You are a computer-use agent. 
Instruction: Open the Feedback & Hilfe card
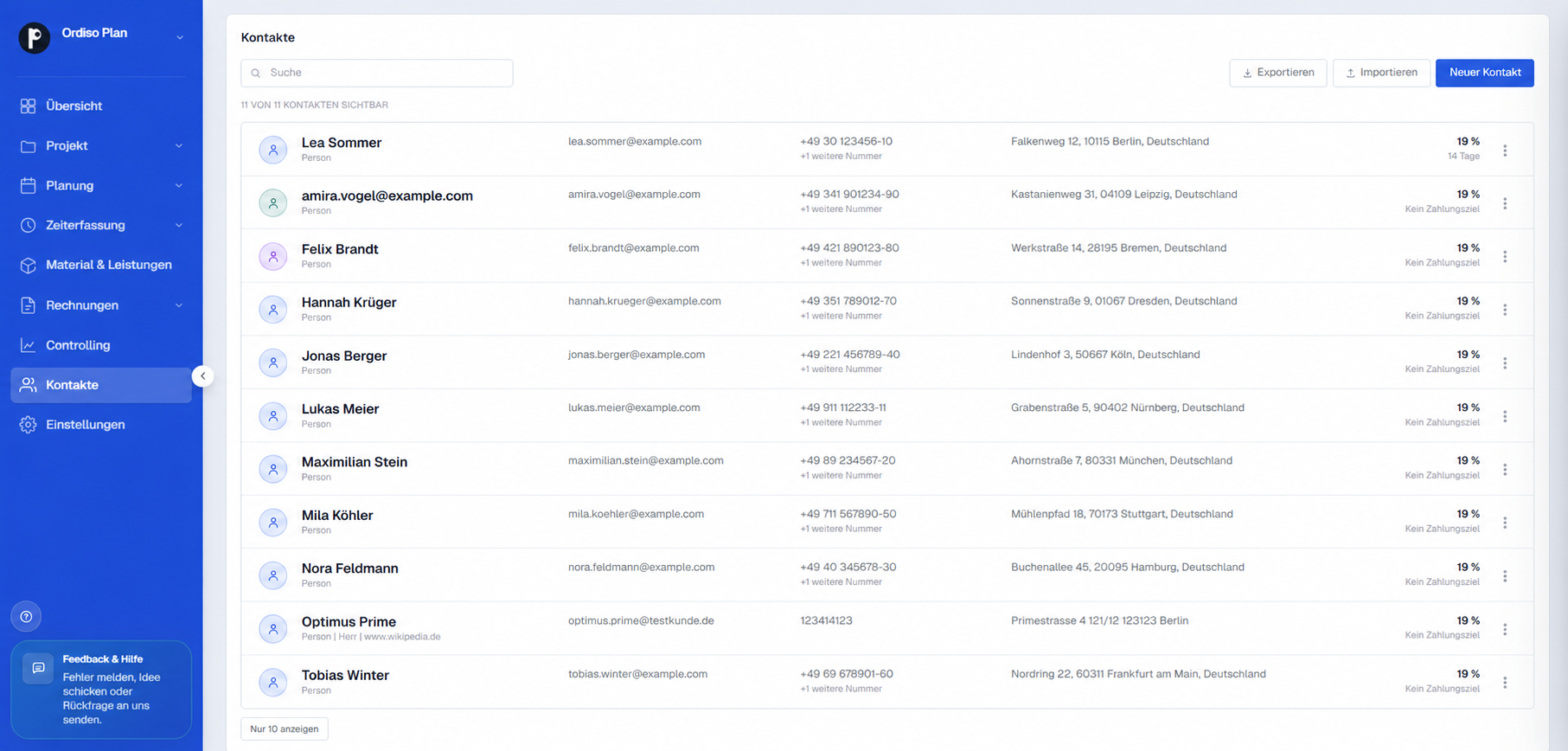pyautogui.click(x=101, y=690)
